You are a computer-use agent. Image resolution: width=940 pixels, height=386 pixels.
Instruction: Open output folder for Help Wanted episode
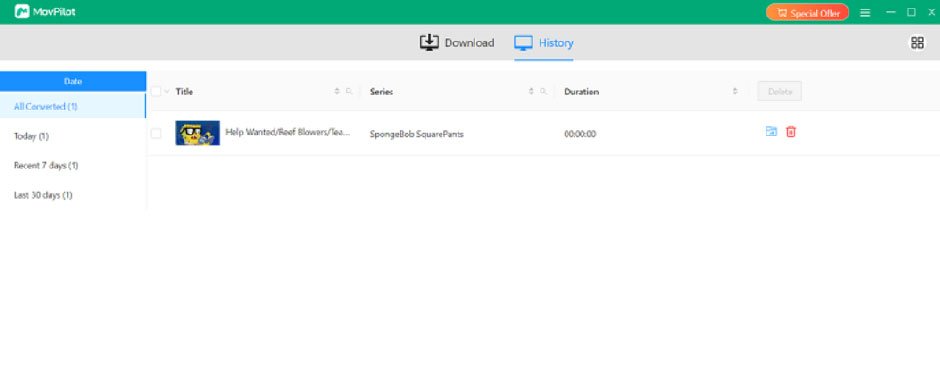tap(772, 131)
